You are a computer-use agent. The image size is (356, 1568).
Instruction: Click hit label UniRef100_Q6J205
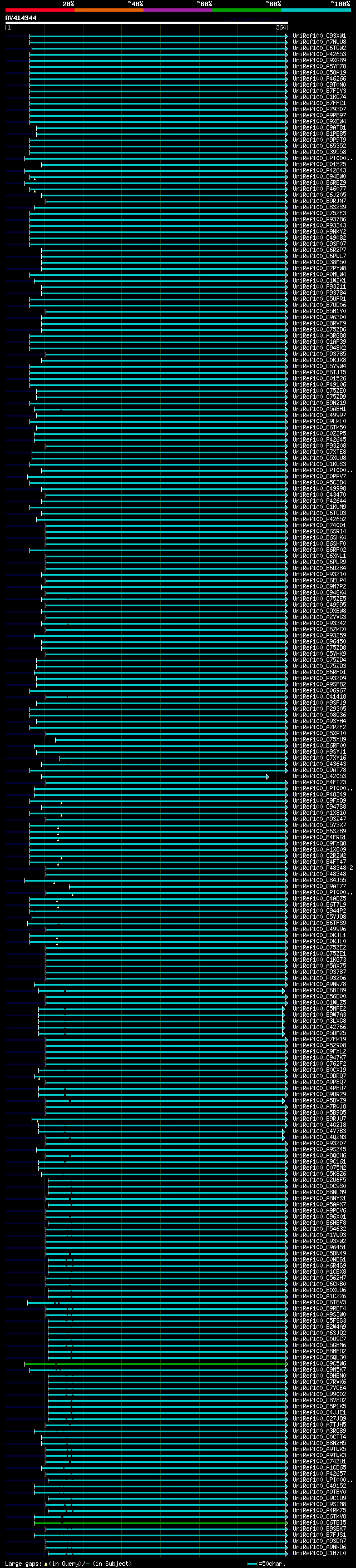click(x=319, y=195)
